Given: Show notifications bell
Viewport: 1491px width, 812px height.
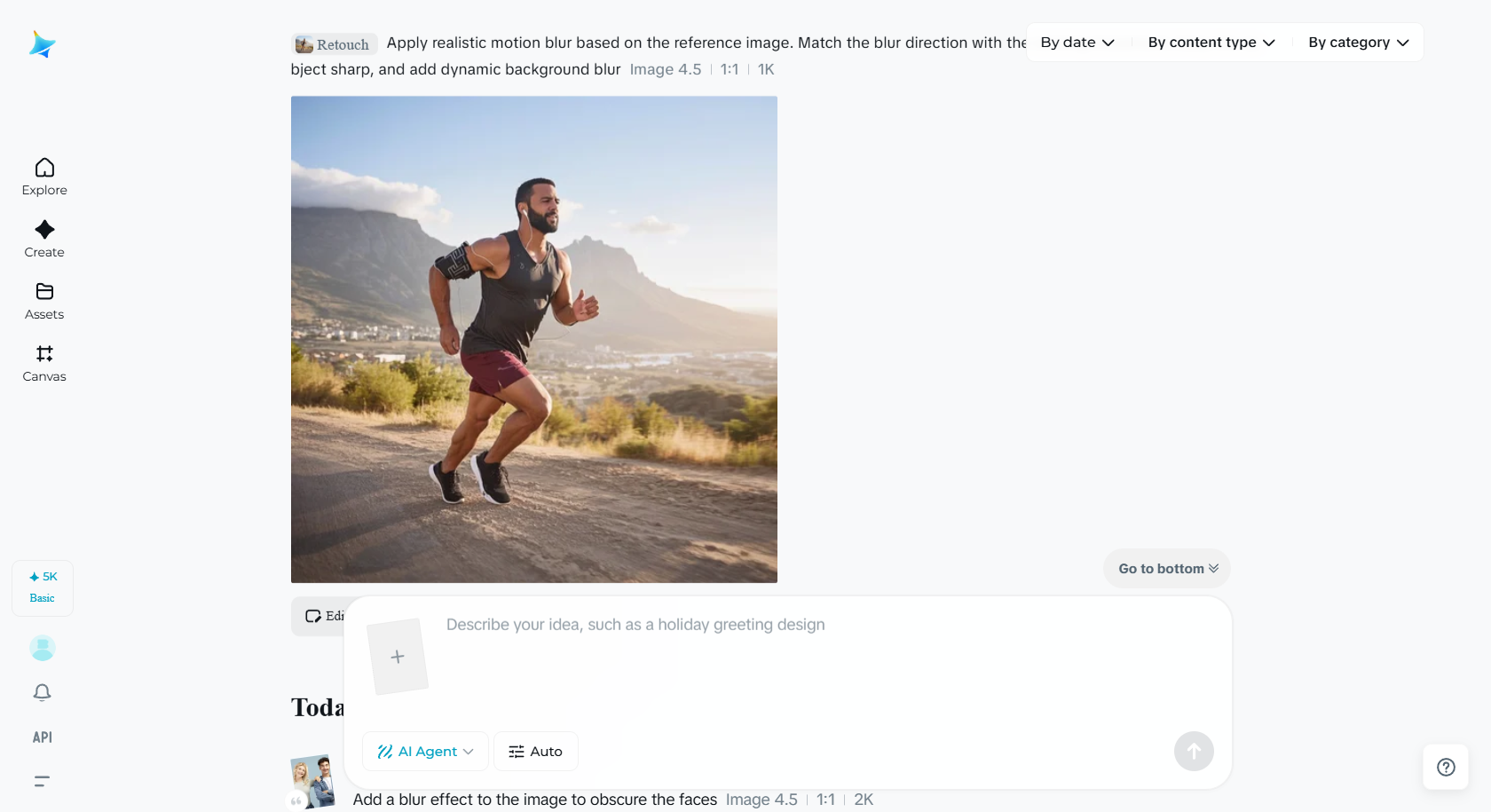Looking at the screenshot, I should pyautogui.click(x=43, y=692).
